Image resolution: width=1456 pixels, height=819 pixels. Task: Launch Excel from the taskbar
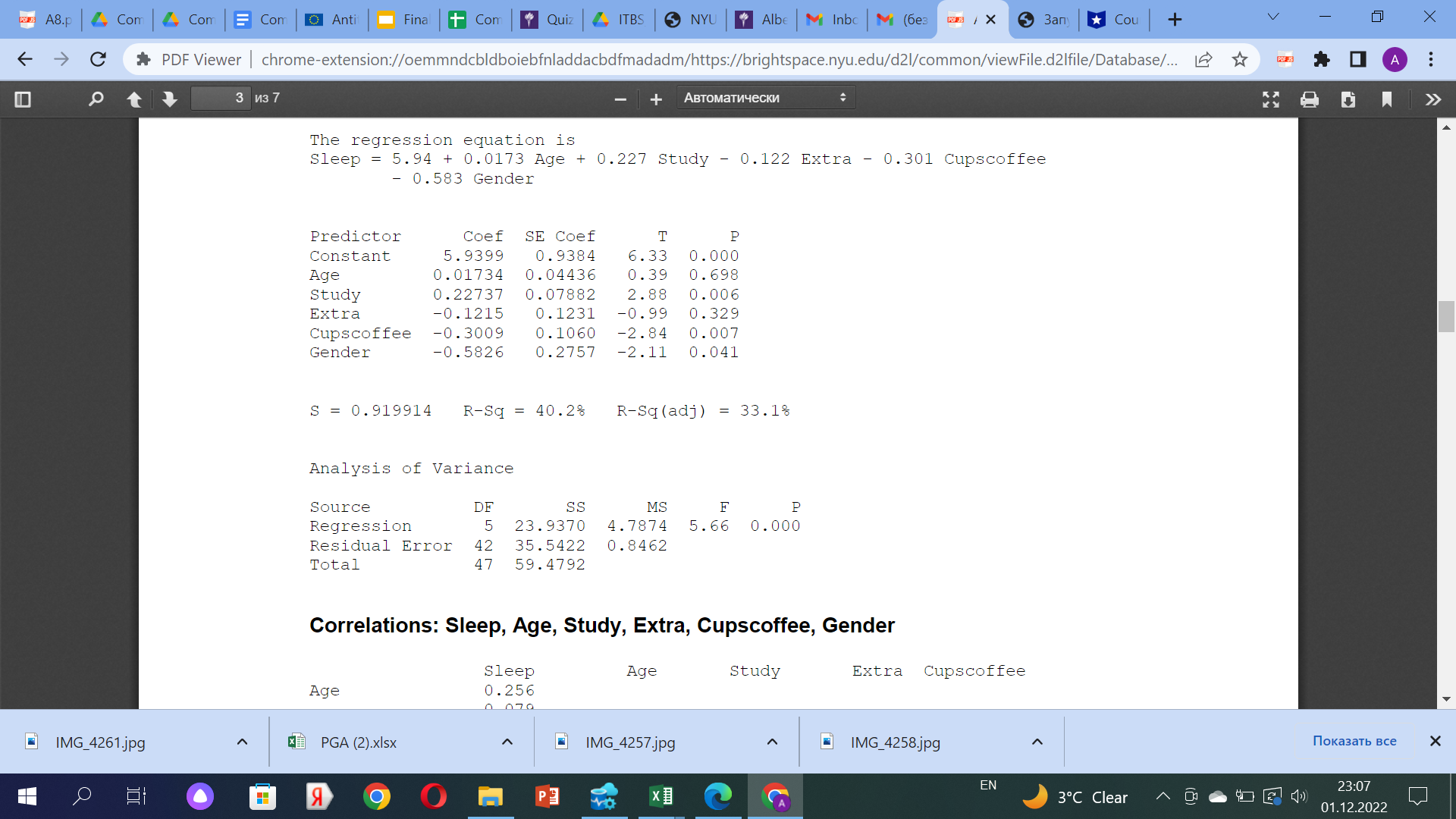point(660,796)
